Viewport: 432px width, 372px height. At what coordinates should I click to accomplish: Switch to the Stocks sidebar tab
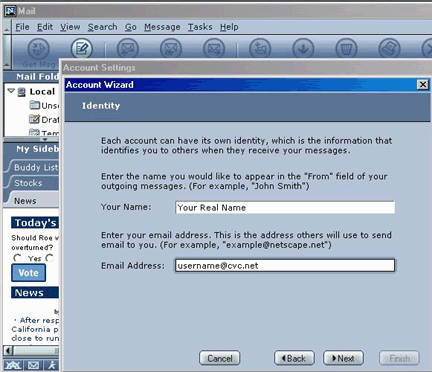(33, 183)
